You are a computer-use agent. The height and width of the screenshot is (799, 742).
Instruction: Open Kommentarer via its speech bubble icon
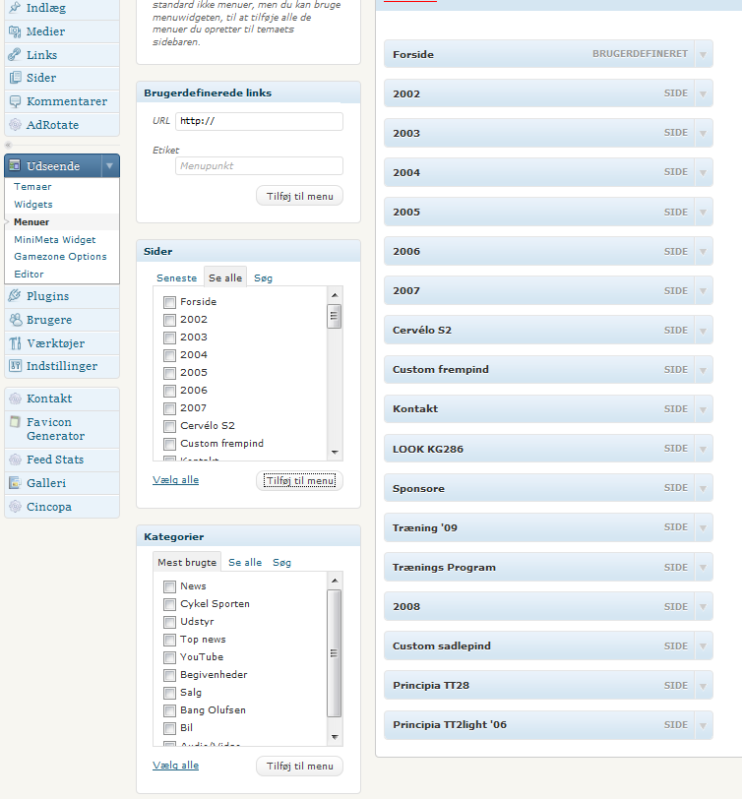tap(15, 101)
